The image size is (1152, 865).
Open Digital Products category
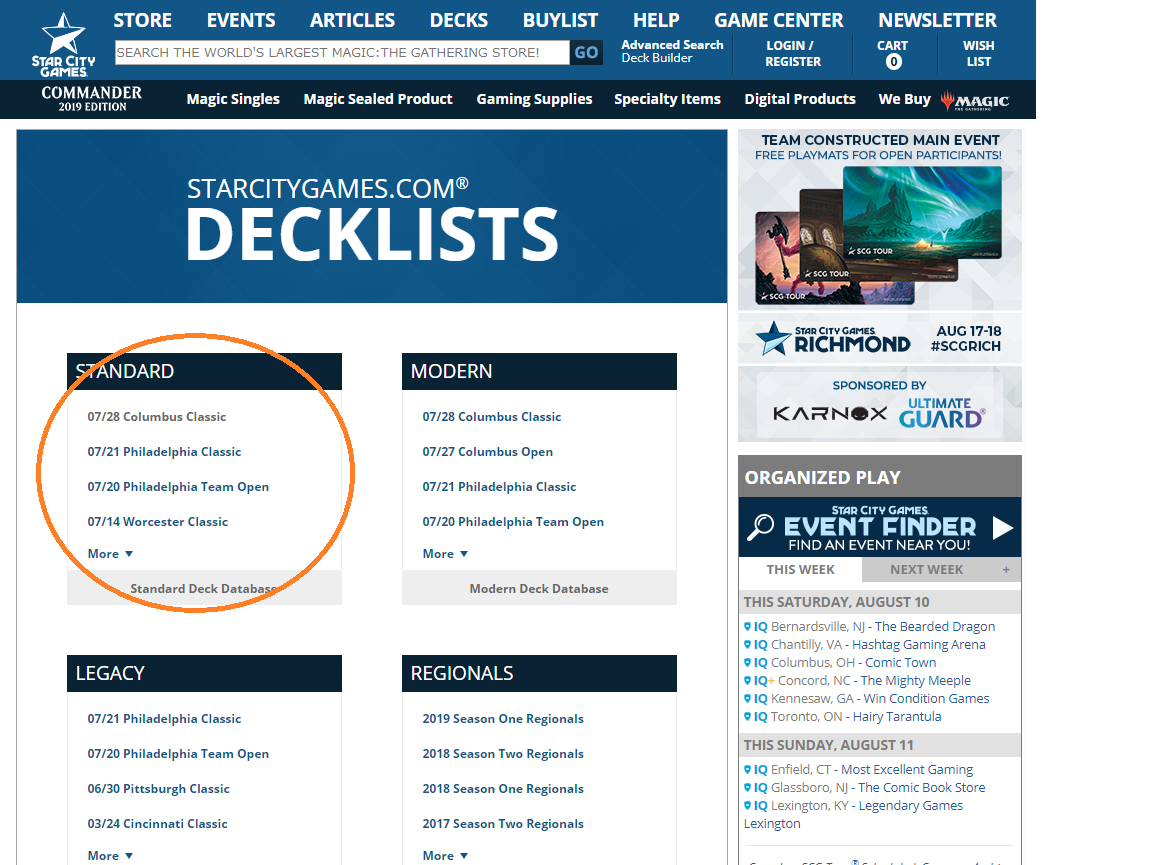click(x=800, y=99)
